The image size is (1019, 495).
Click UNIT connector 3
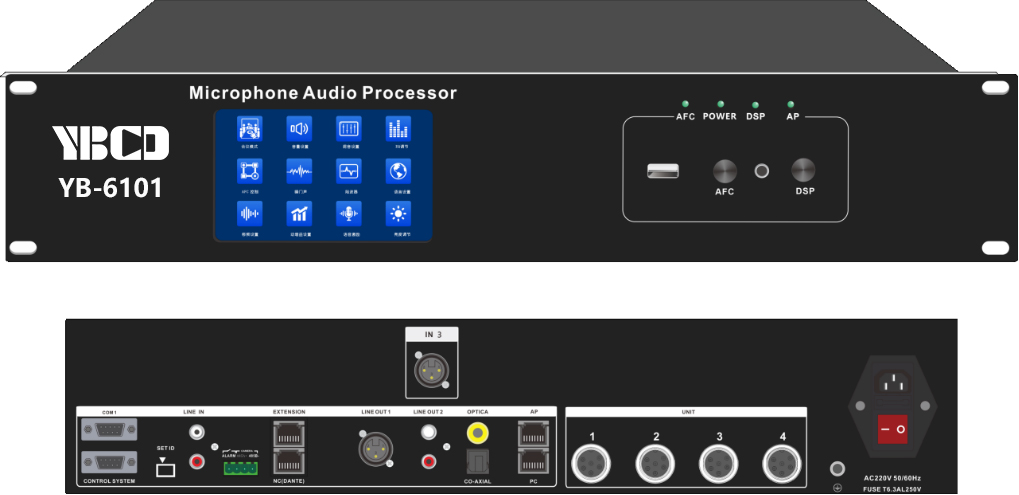[x=718, y=464]
